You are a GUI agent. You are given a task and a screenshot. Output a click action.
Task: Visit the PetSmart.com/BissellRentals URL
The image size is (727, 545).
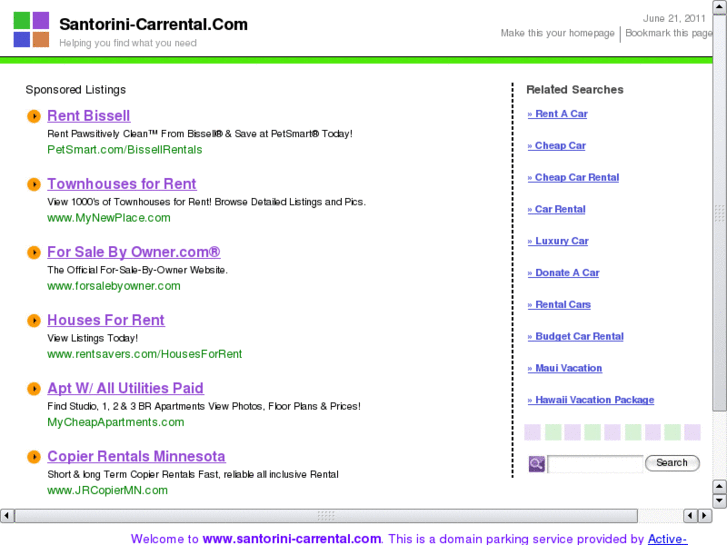tap(125, 150)
